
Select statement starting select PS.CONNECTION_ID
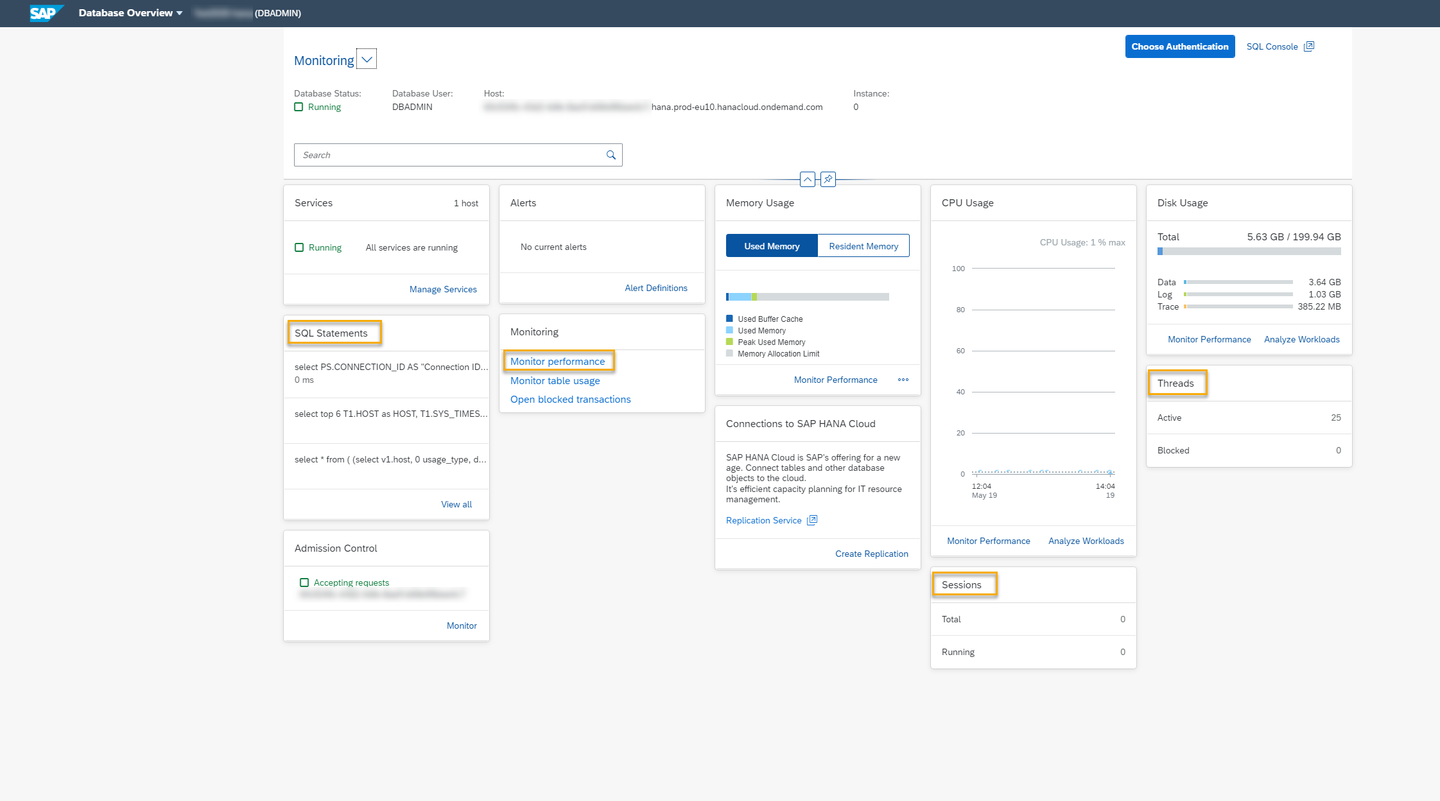pyautogui.click(x=387, y=373)
